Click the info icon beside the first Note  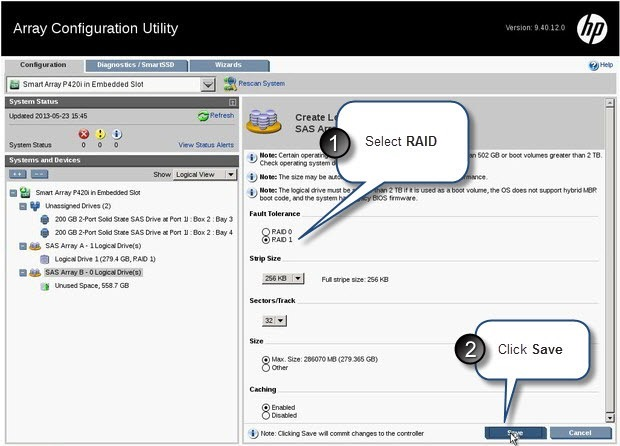click(x=252, y=158)
